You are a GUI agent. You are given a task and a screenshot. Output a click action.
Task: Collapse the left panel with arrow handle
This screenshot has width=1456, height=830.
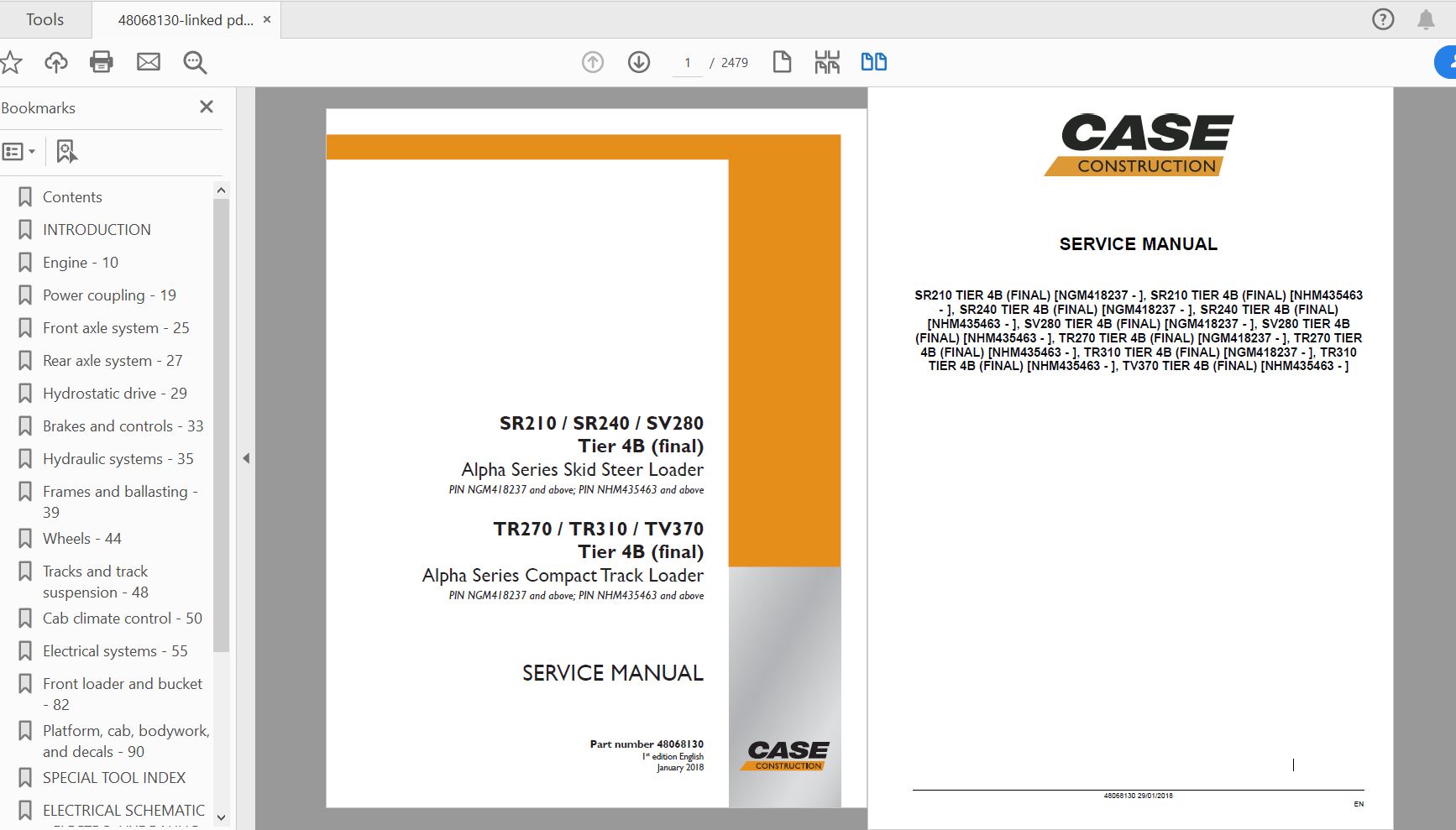click(246, 458)
